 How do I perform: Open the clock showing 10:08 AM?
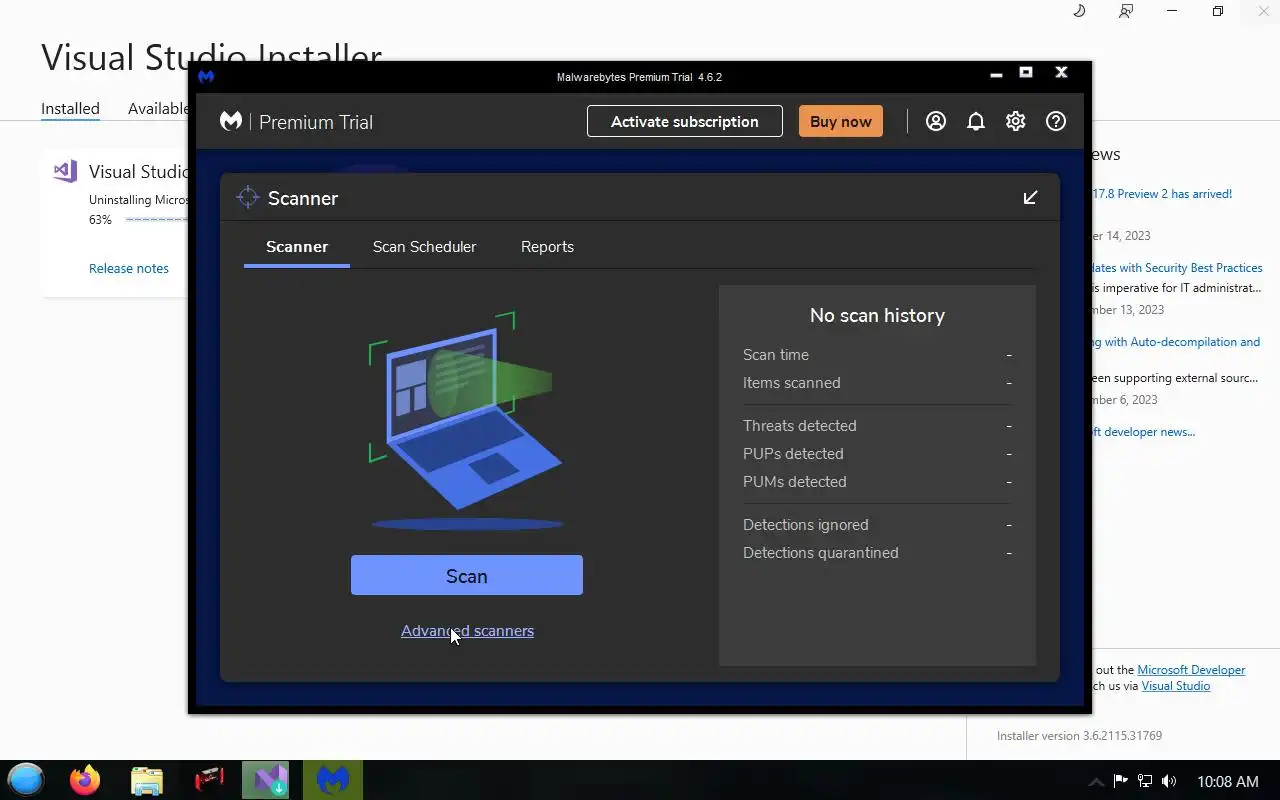1228,781
